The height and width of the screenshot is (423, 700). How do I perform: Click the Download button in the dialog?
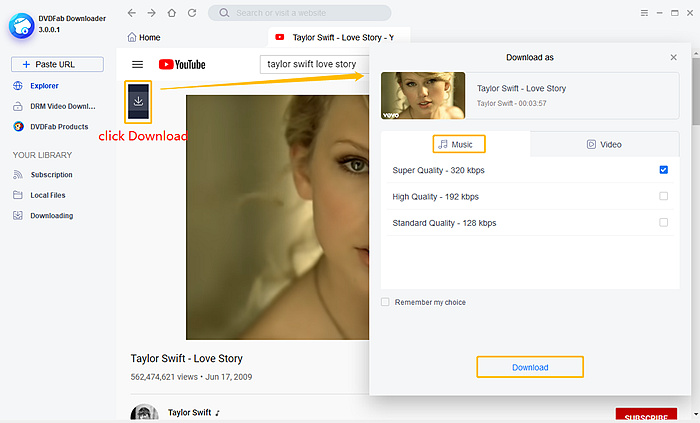(530, 367)
